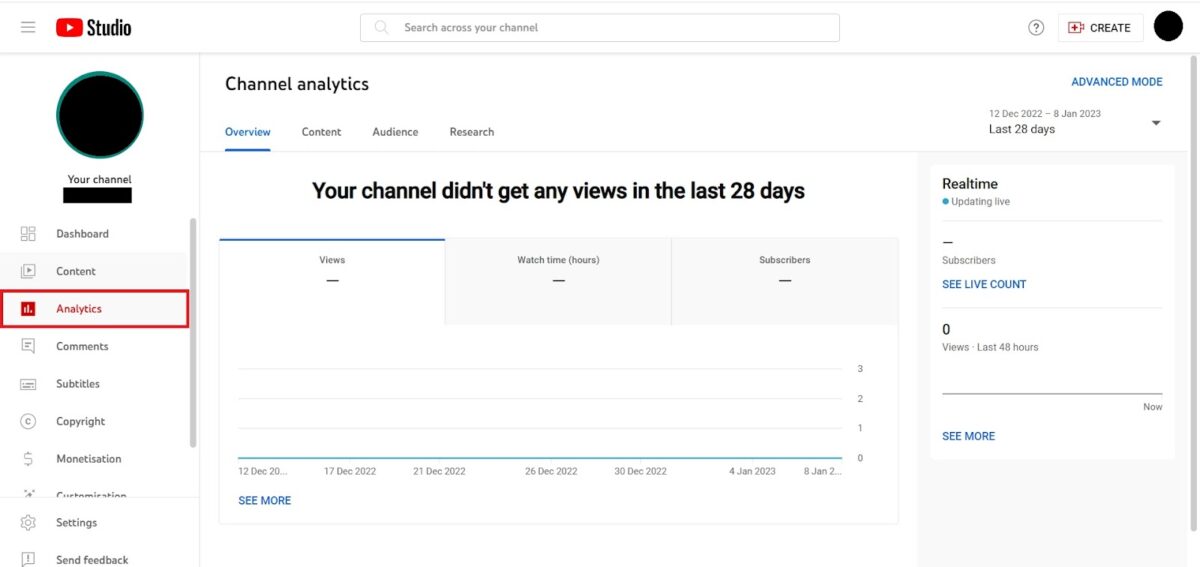
Task: Switch to the Overview tab
Action: click(x=247, y=132)
